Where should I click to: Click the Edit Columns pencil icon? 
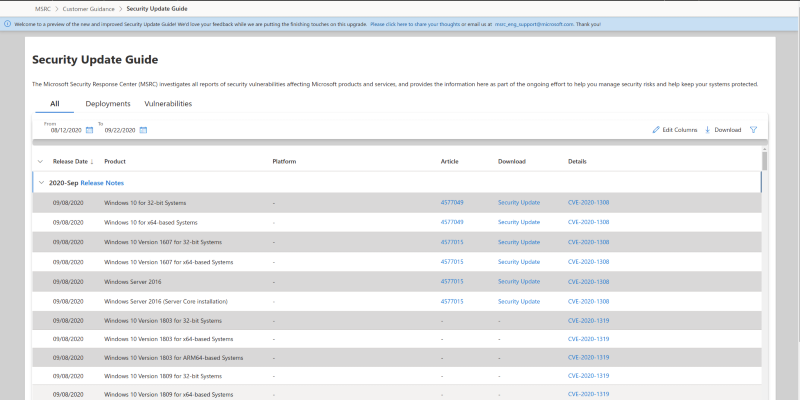[x=656, y=130]
